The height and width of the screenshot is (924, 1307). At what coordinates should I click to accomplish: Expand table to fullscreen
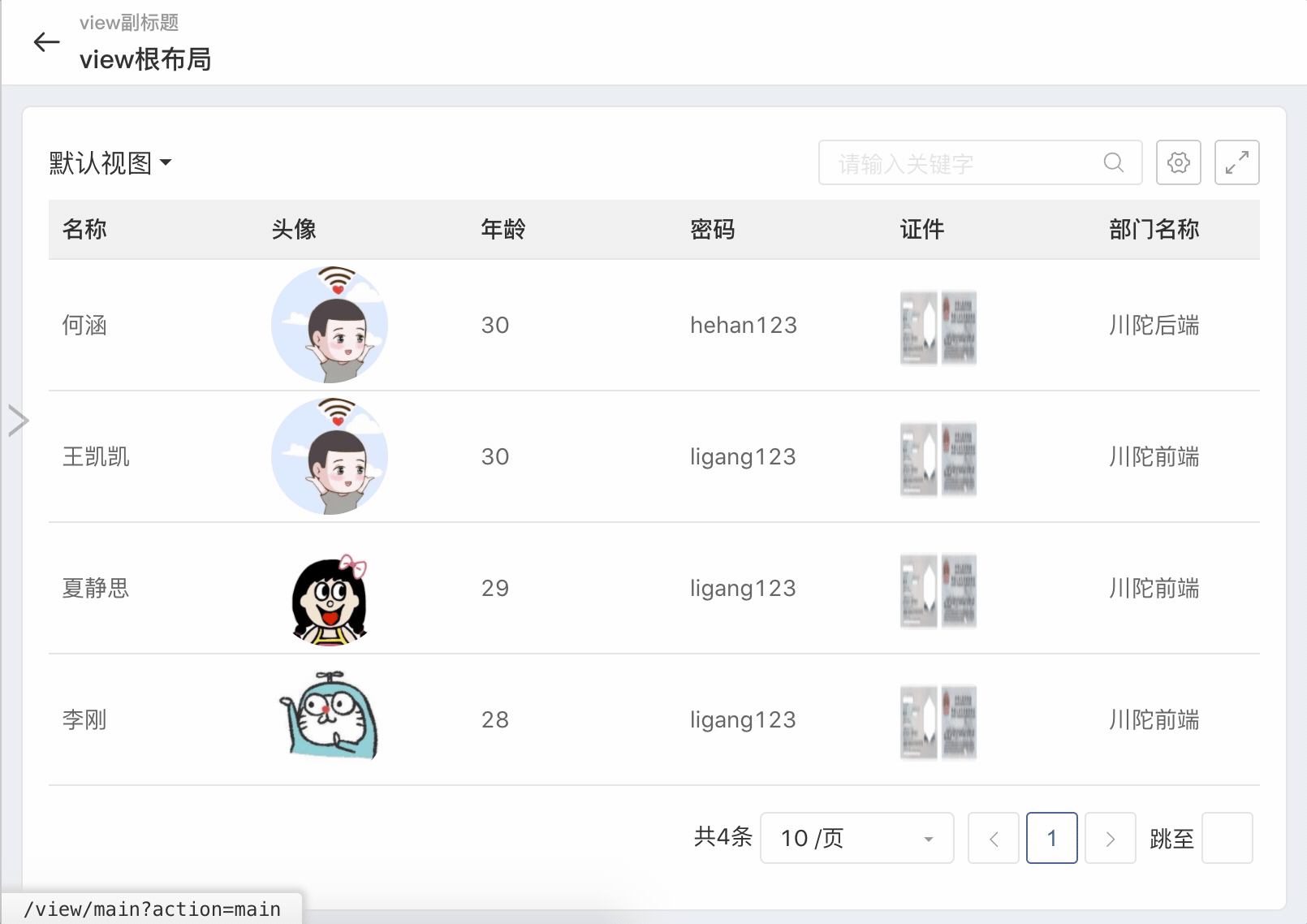click(1237, 162)
